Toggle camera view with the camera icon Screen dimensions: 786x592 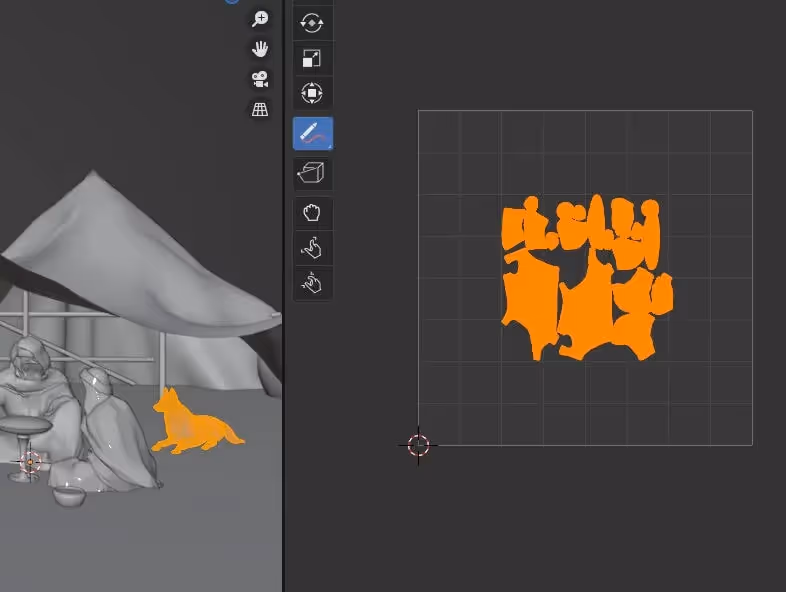coord(260,79)
